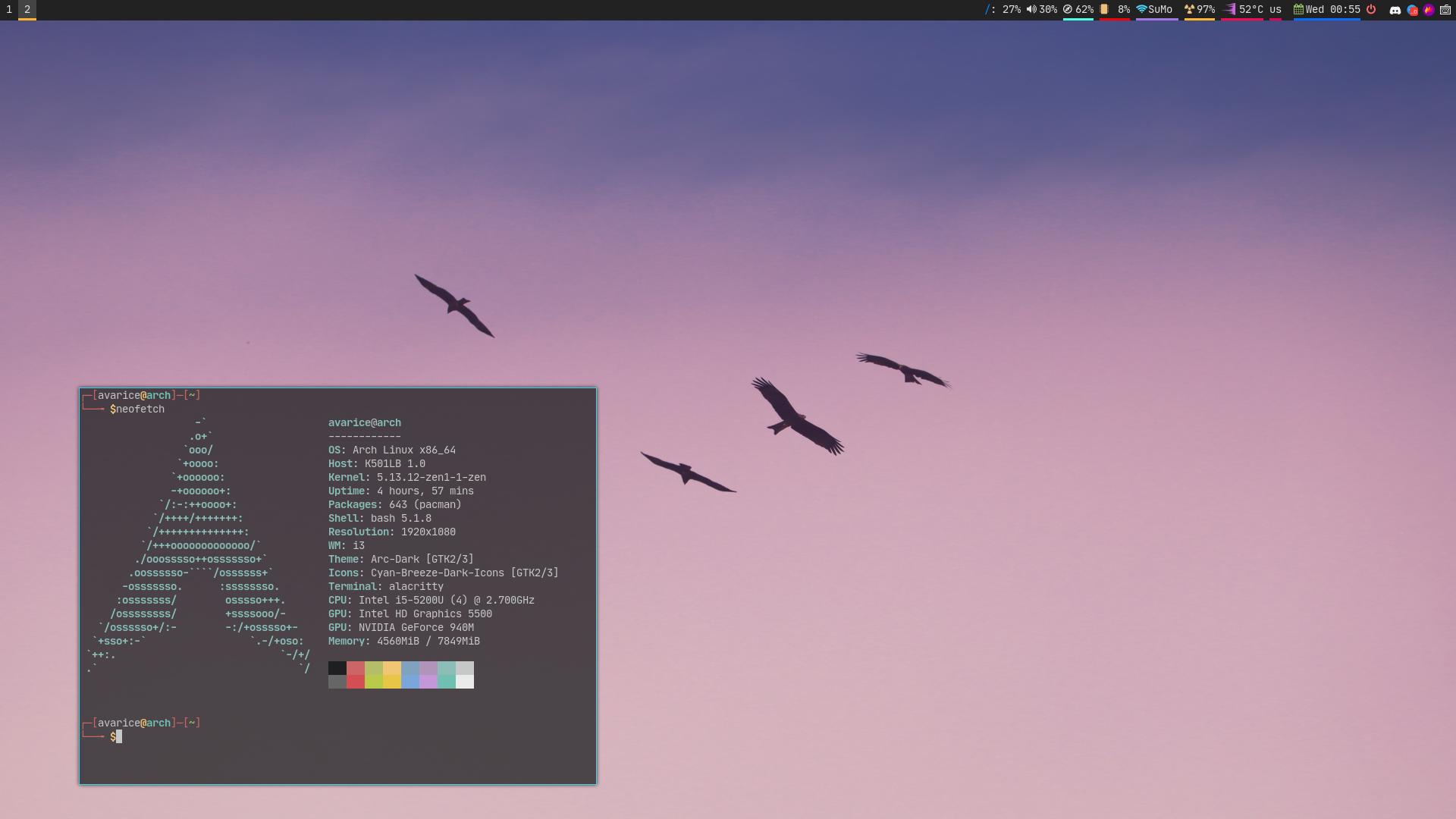Click the brightest white neofetch color block
This screenshot has height=819, width=1456.
tap(465, 682)
